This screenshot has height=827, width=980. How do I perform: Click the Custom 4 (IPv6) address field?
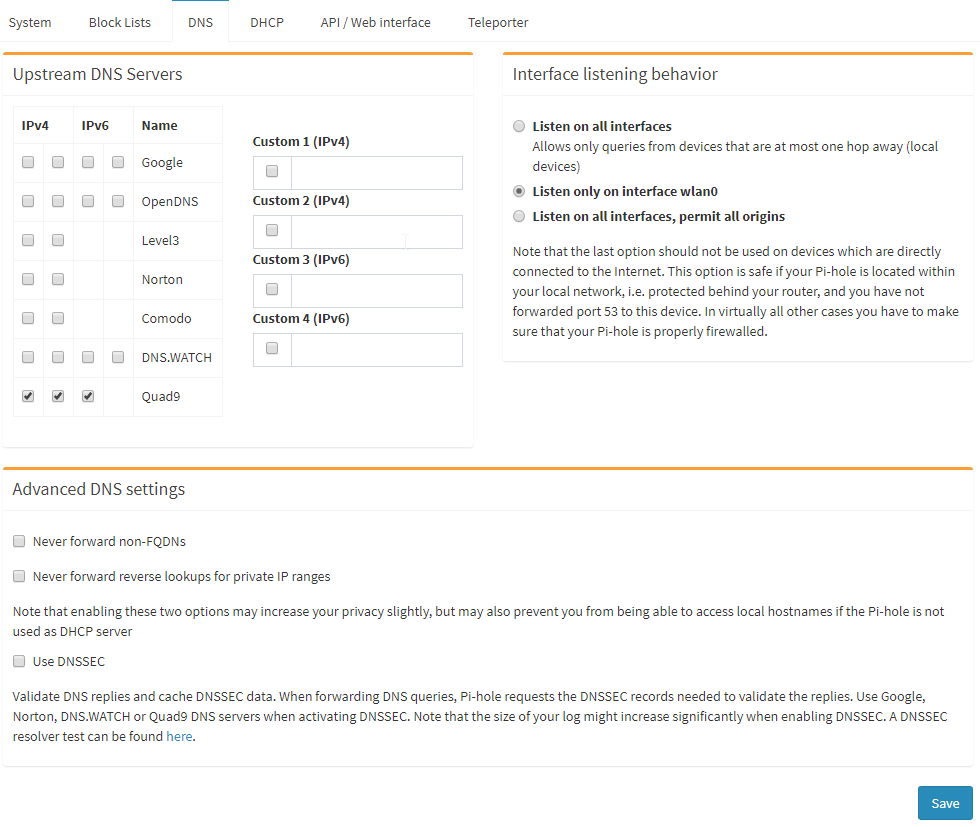[x=377, y=349]
